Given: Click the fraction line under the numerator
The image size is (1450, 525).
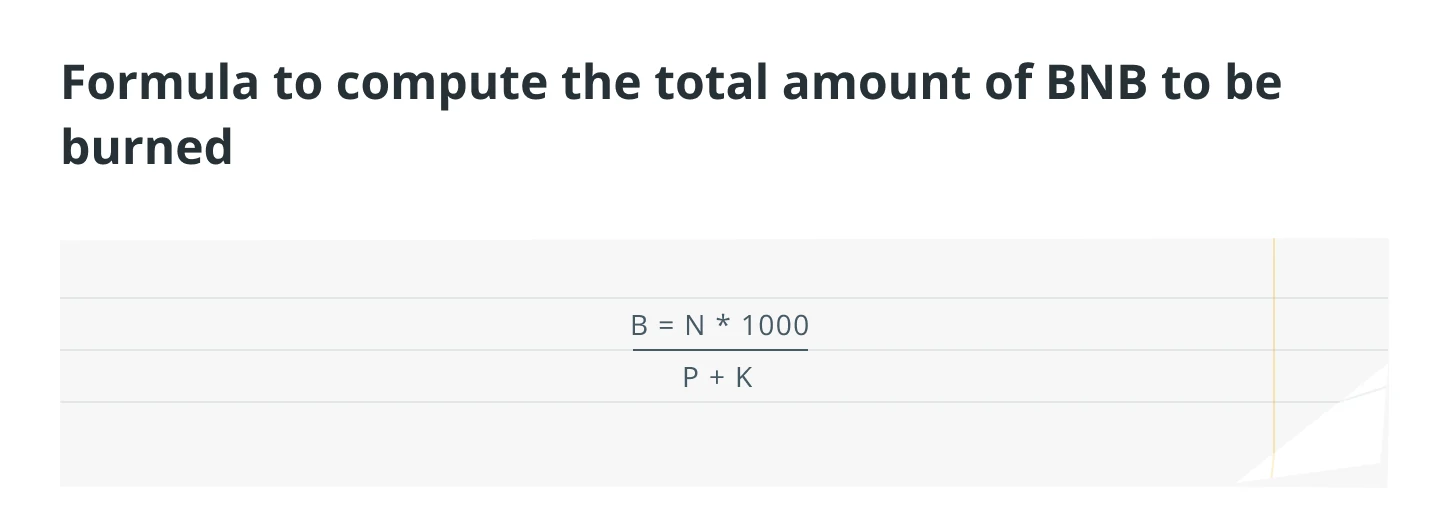Looking at the screenshot, I should click(720, 350).
